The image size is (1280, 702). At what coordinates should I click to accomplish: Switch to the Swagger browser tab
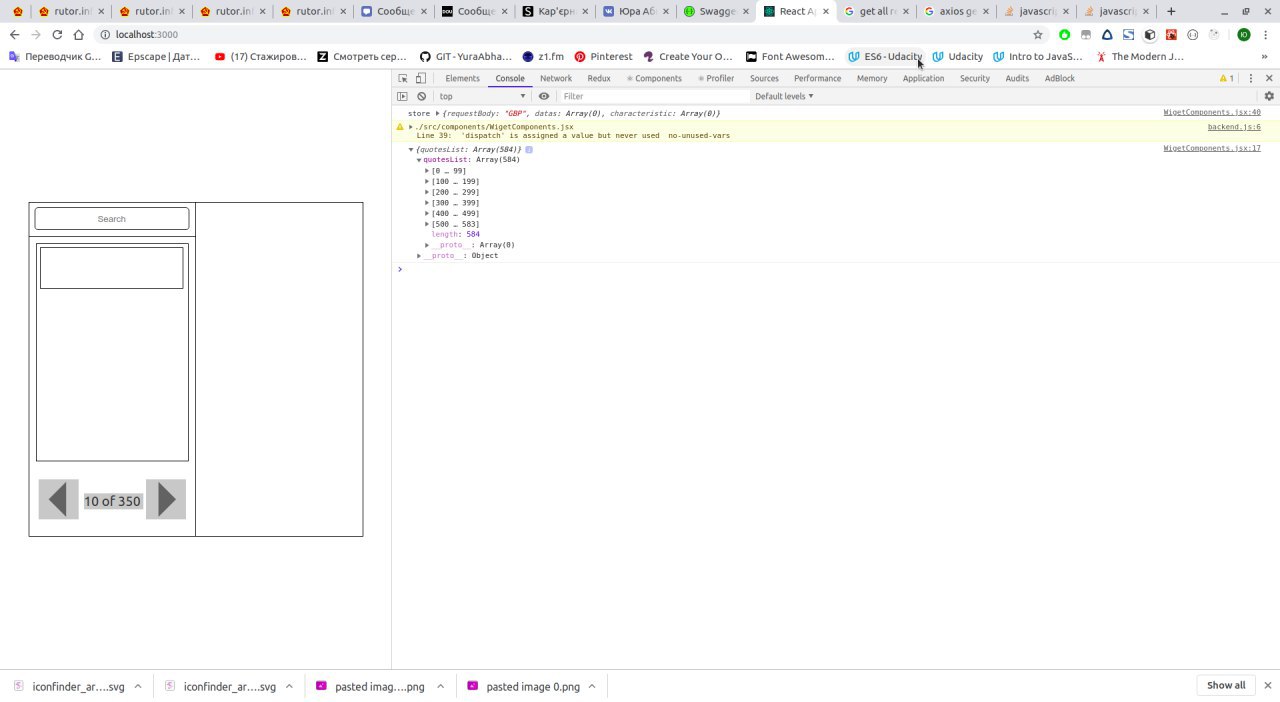[714, 11]
